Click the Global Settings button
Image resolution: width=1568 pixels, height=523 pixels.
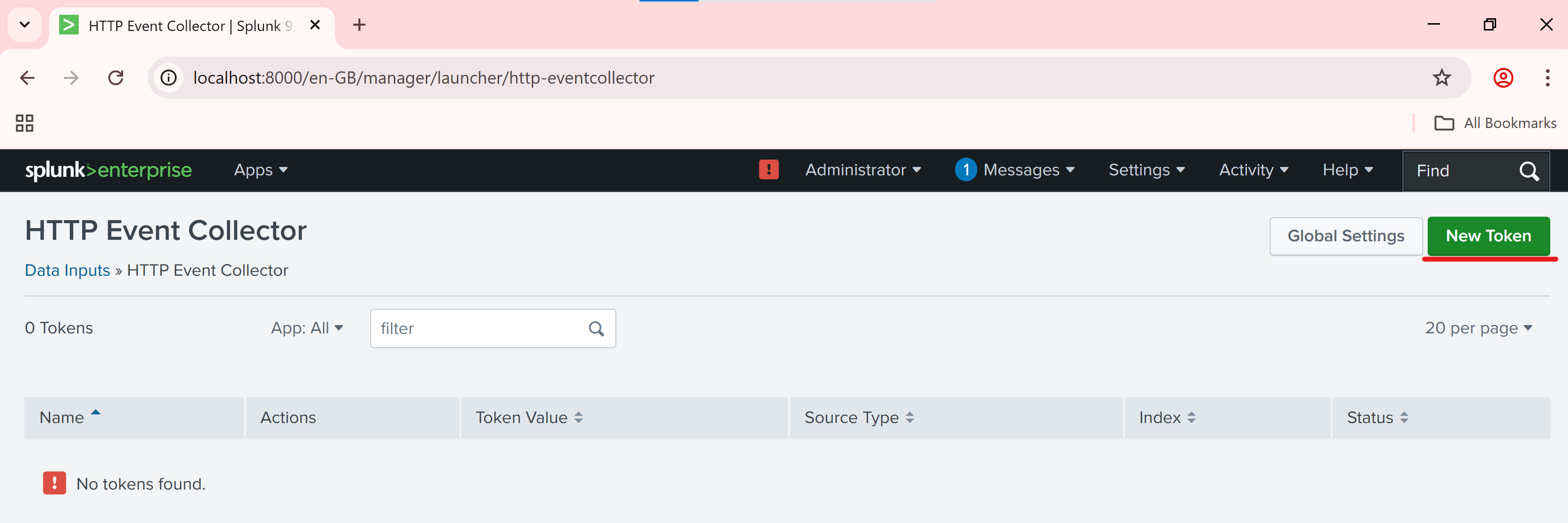[1345, 236]
